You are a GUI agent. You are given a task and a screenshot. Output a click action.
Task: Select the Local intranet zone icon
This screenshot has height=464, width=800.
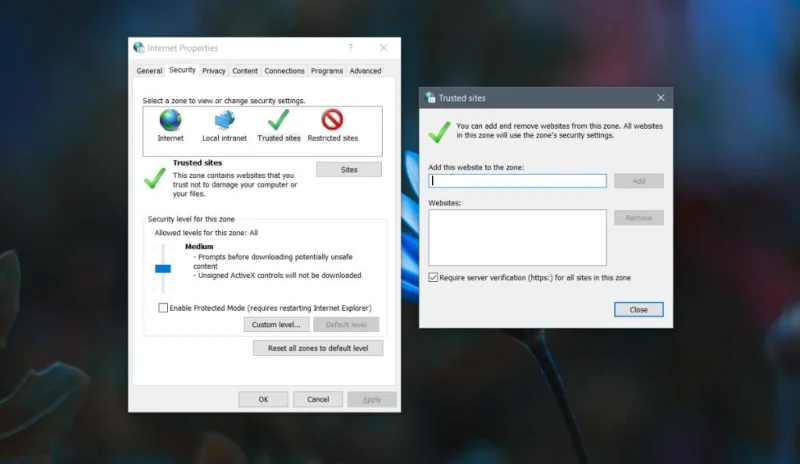tap(224, 120)
